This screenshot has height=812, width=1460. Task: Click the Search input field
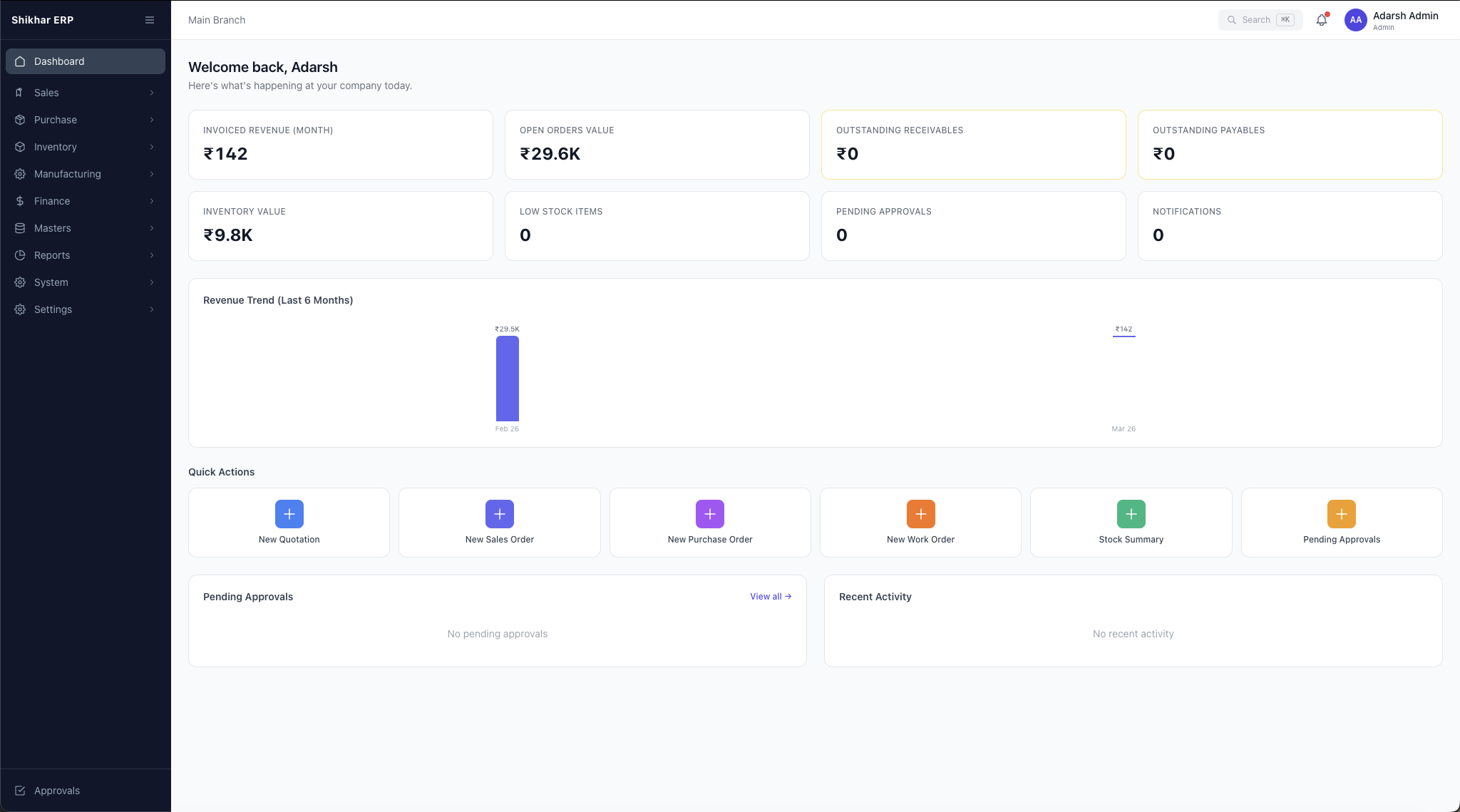[x=1260, y=20]
